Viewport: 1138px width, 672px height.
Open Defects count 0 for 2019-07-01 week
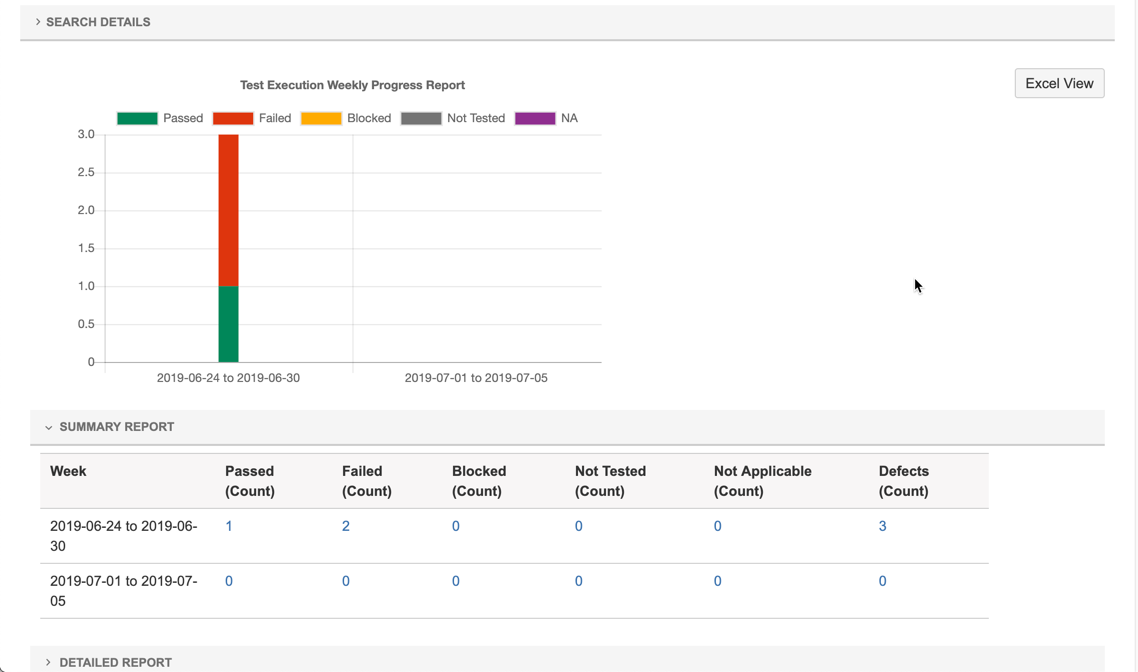pyautogui.click(x=882, y=581)
